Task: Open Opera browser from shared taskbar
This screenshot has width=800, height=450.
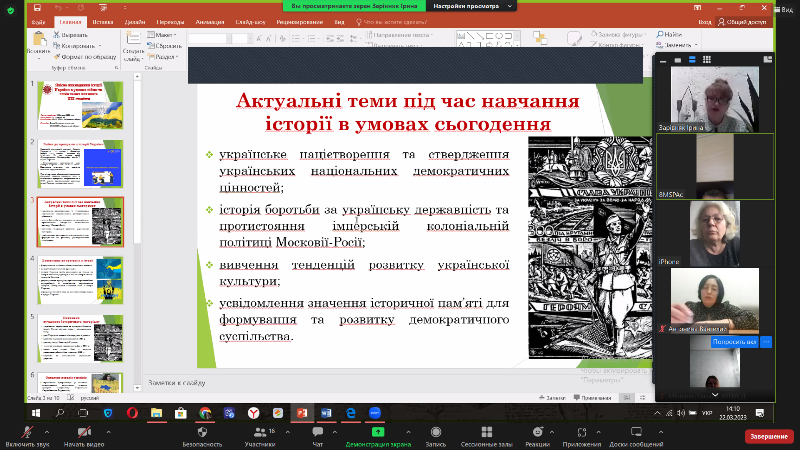Action: point(132,413)
